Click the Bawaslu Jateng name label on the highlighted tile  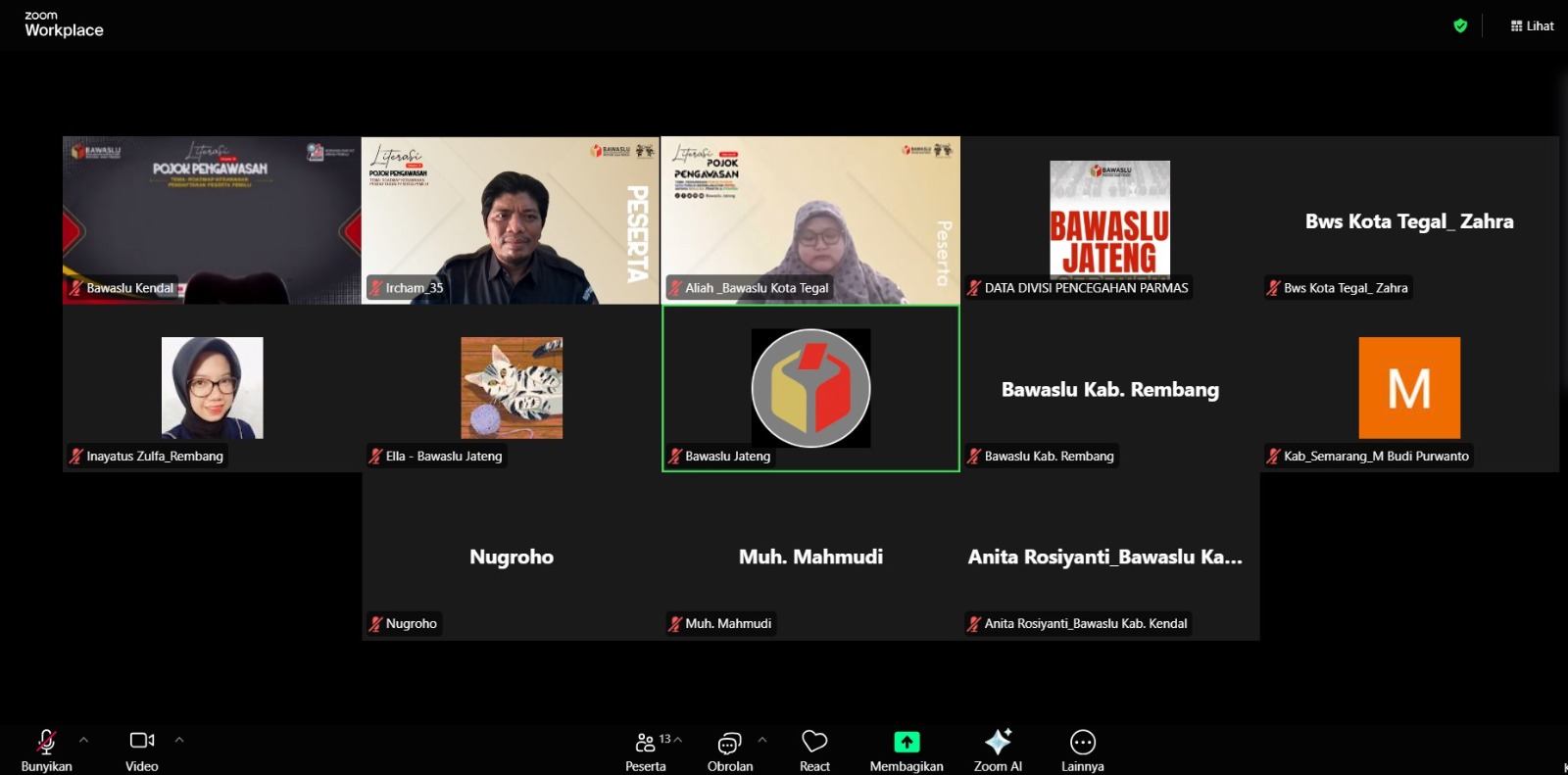tap(728, 457)
